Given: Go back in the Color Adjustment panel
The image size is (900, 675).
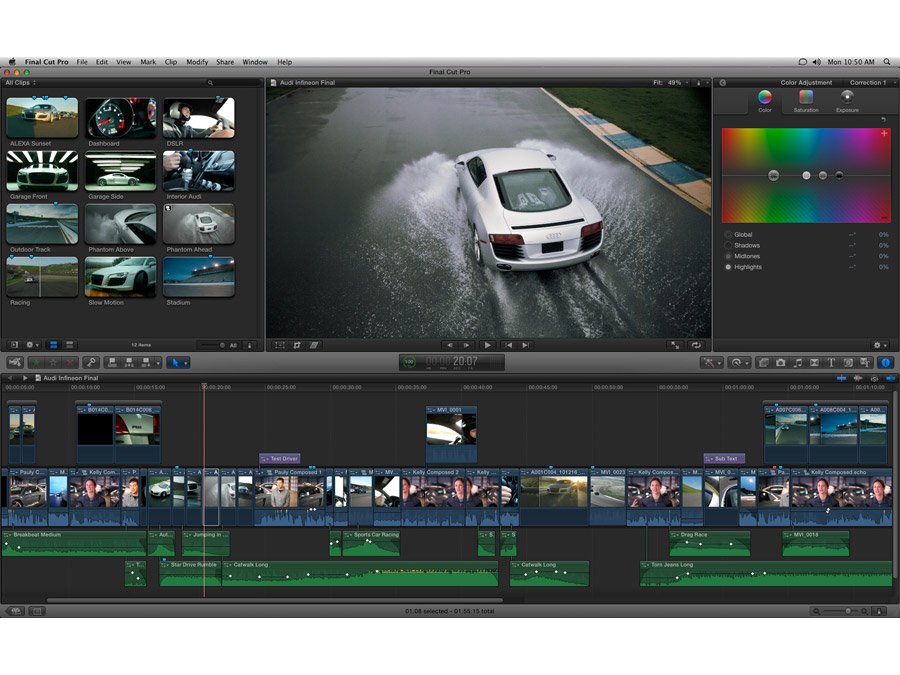Looking at the screenshot, I should tap(723, 83).
